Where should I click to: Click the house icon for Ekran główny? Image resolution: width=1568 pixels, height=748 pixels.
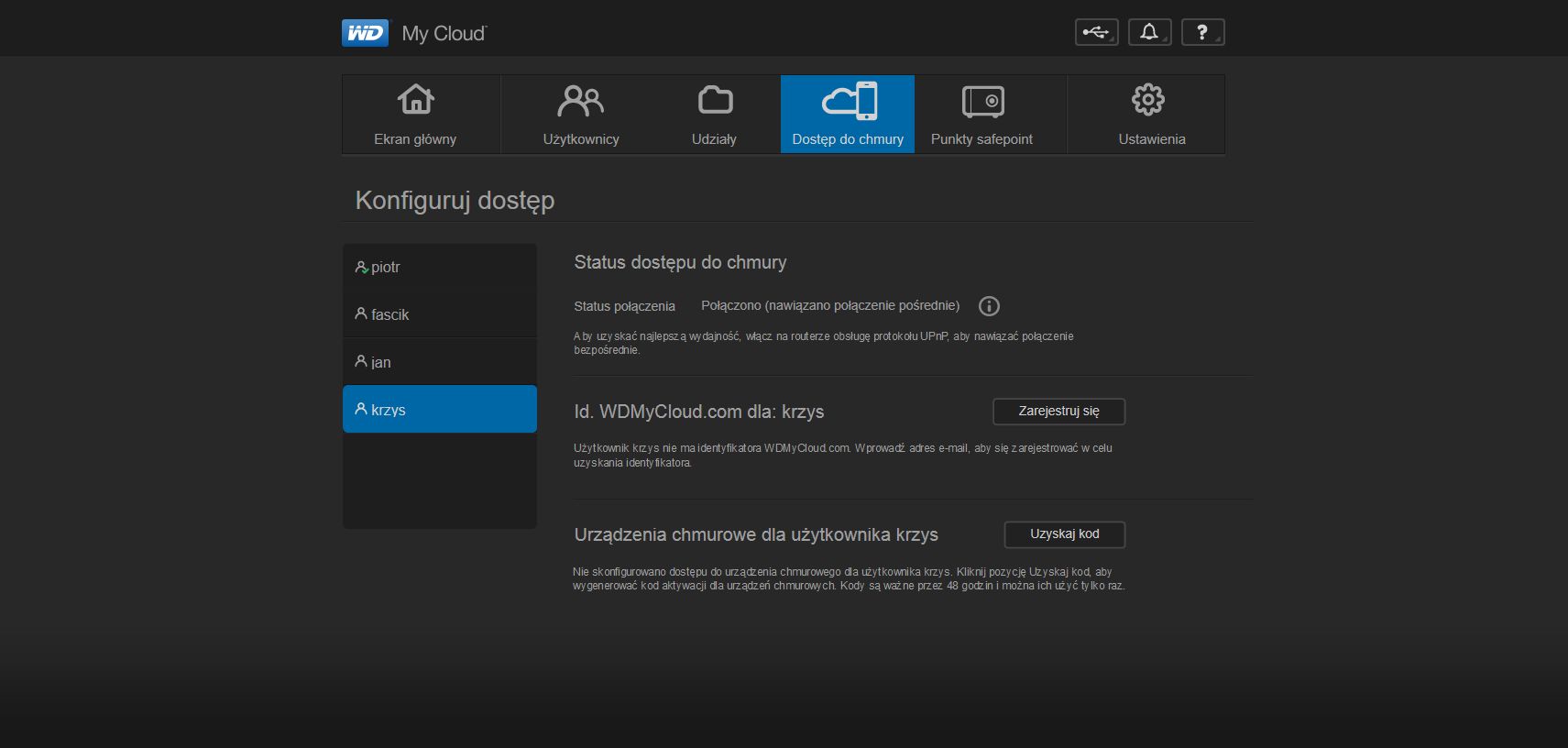[x=415, y=99]
